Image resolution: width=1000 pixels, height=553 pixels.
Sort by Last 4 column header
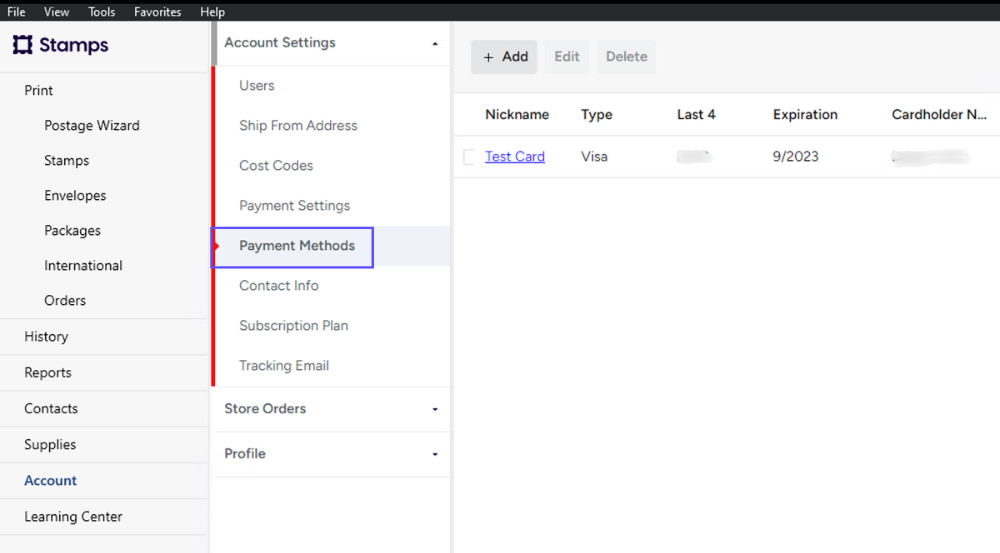tap(696, 115)
